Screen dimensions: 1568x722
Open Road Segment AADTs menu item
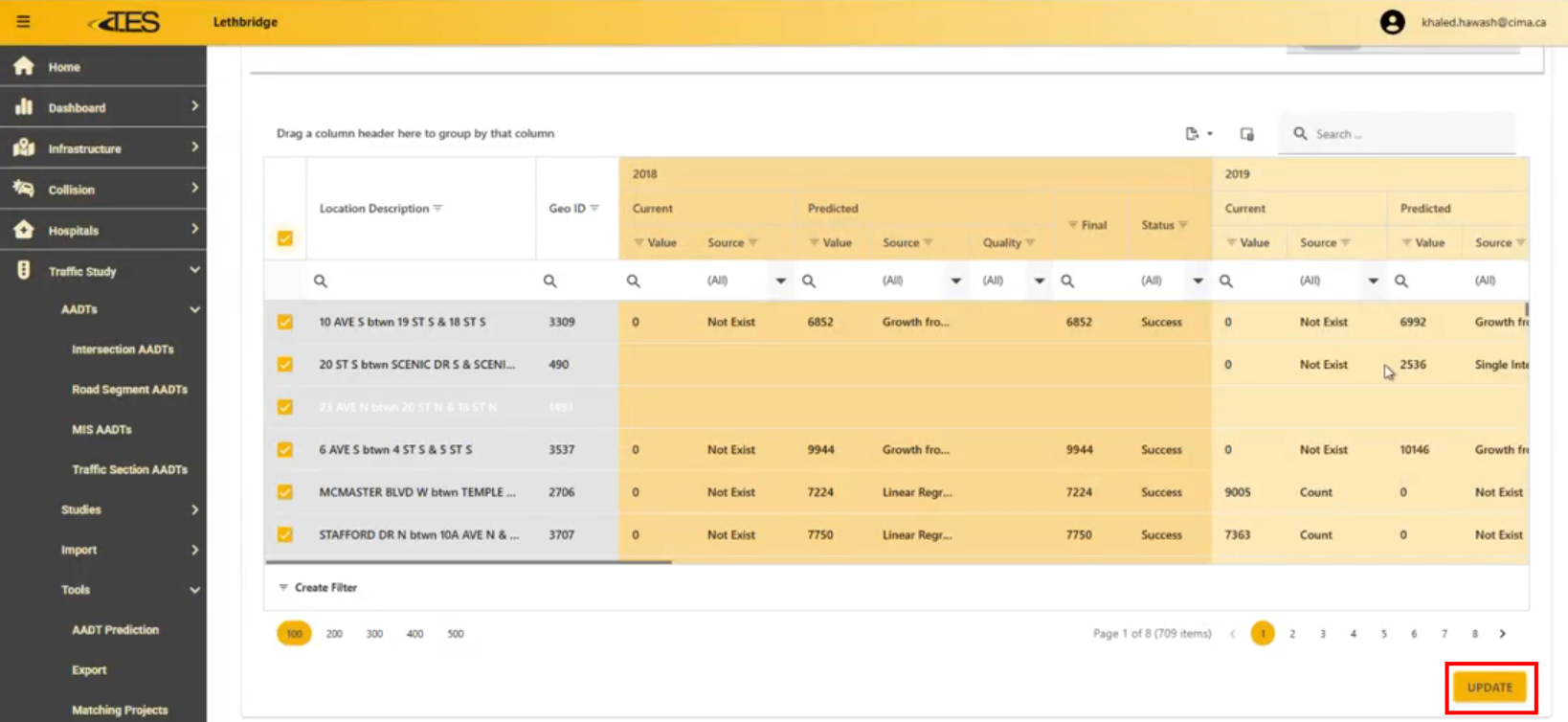(x=129, y=390)
